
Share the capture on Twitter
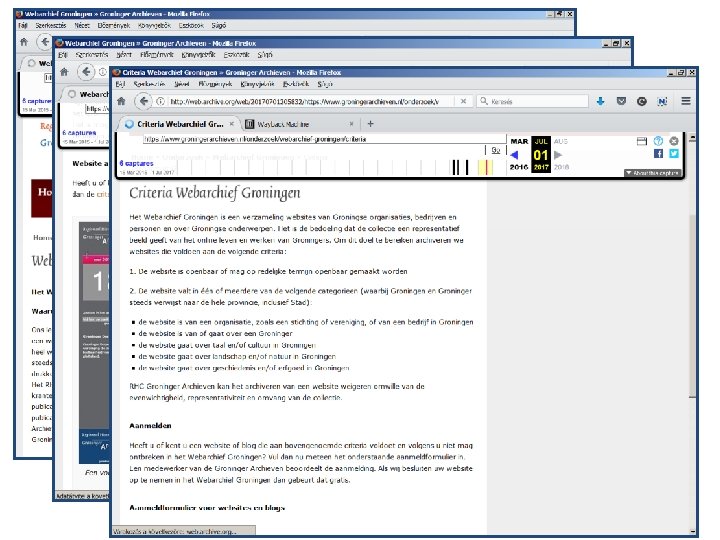[x=674, y=154]
